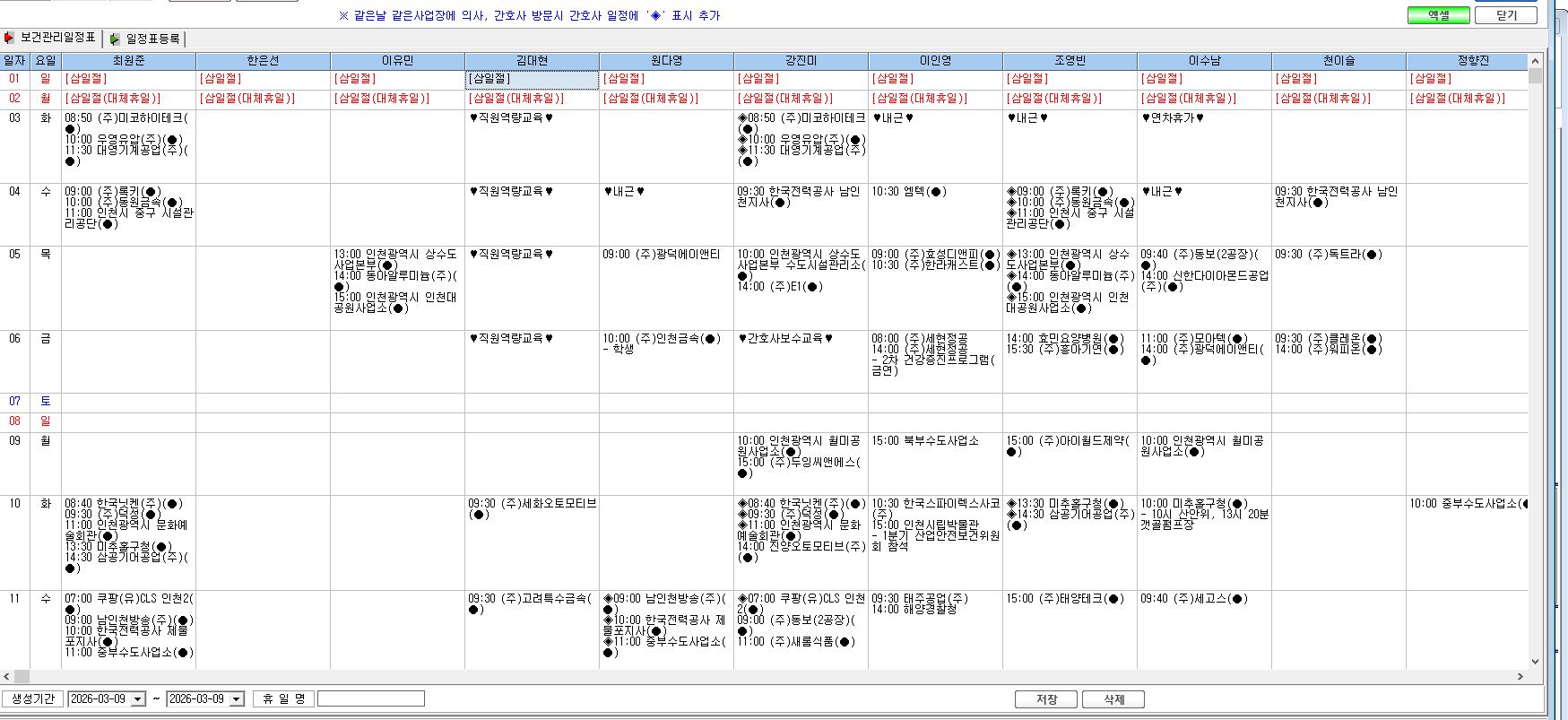This screenshot has height=720, width=1568.
Task: Click the horizontal scrollbar right arrow
Action: [1520, 676]
